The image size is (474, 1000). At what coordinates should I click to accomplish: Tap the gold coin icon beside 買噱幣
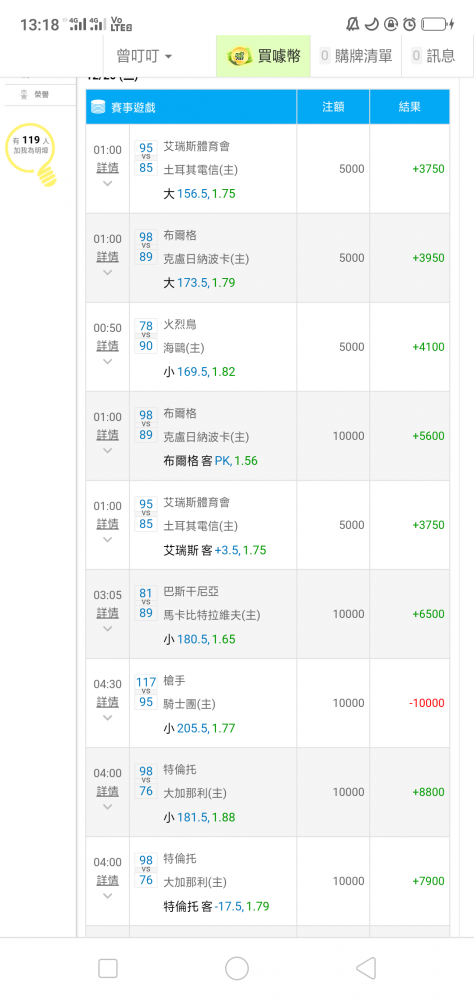239,56
